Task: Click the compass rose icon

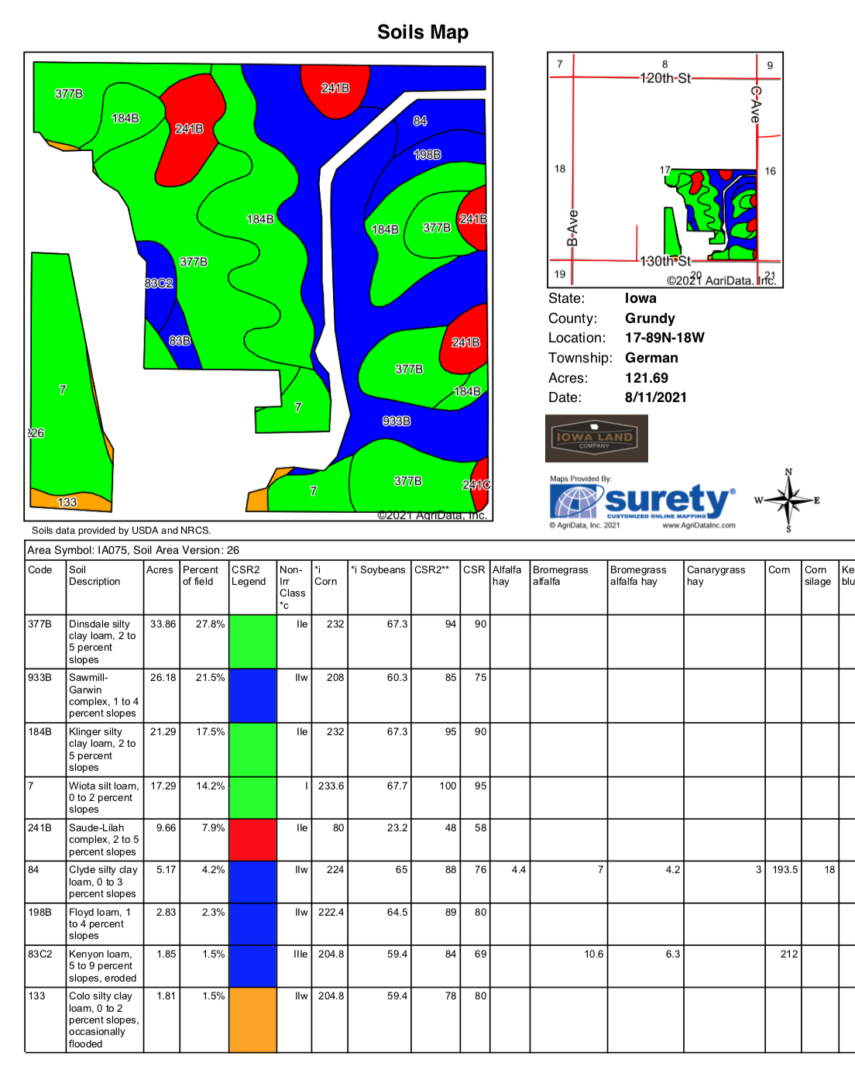Action: click(x=788, y=501)
